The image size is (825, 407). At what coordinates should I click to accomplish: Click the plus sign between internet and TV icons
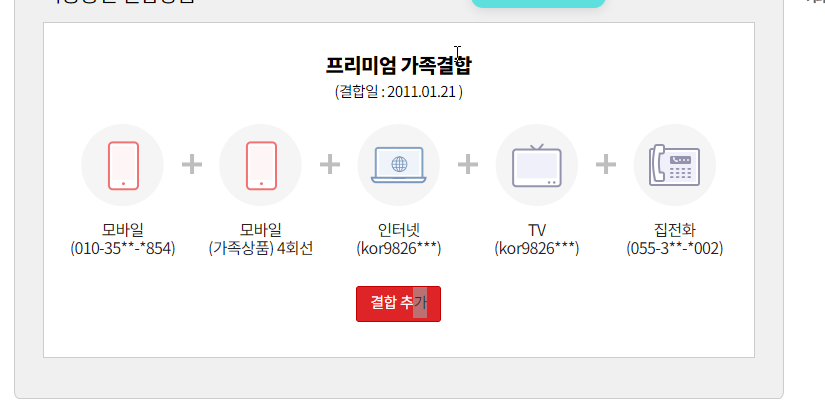click(468, 165)
